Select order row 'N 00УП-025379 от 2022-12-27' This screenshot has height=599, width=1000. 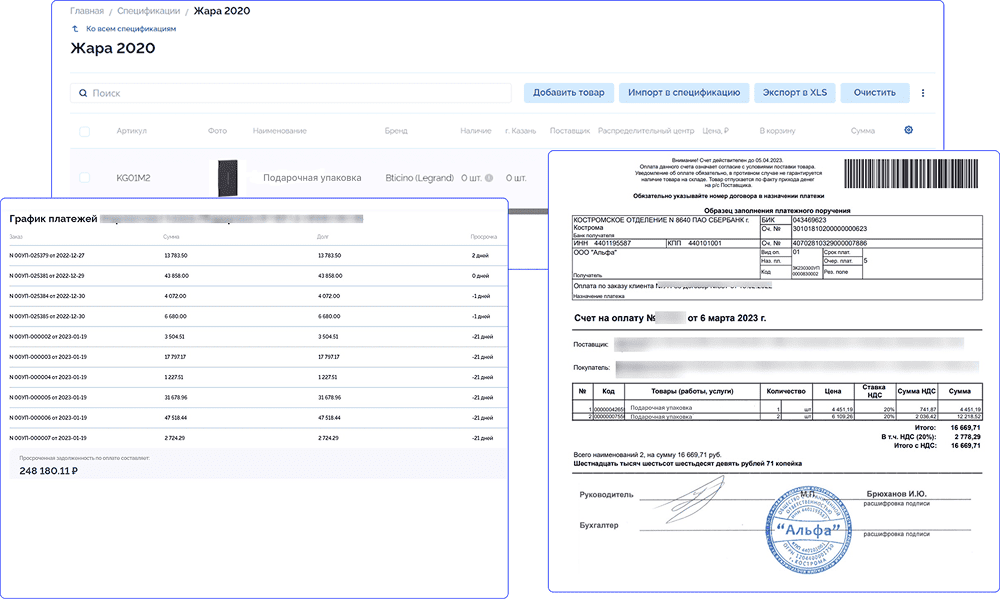(x=48, y=256)
